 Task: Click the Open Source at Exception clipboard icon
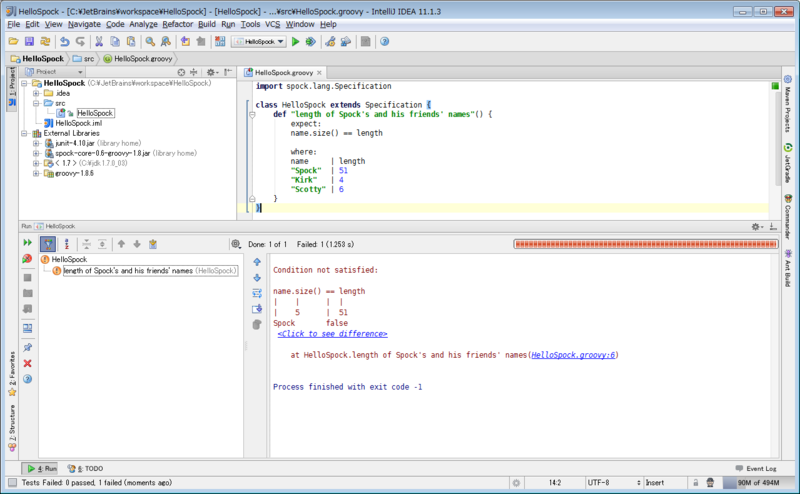[153, 244]
